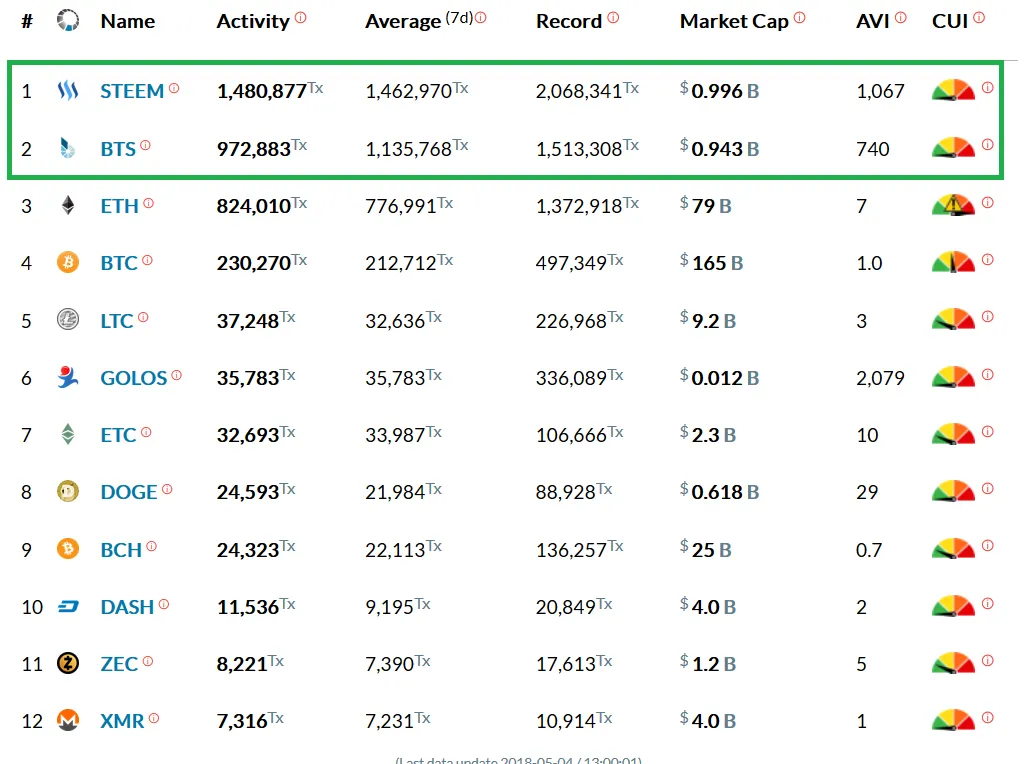Click the BTS coin logo icon
The image size is (1026, 764).
click(67, 148)
